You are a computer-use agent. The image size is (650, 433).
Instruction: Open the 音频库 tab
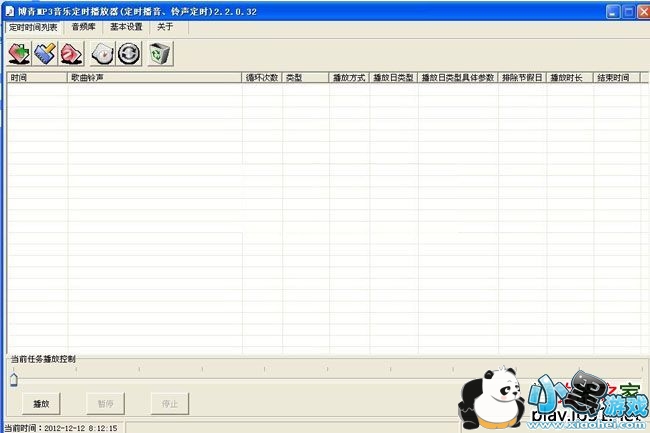[x=84, y=27]
